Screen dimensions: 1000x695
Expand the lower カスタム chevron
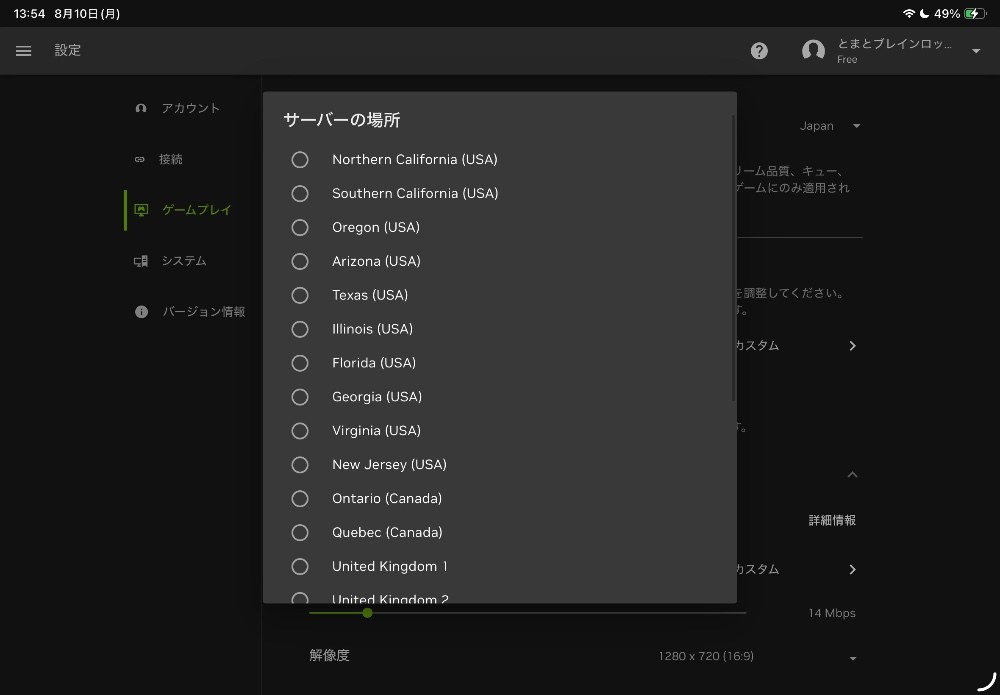[x=853, y=569]
